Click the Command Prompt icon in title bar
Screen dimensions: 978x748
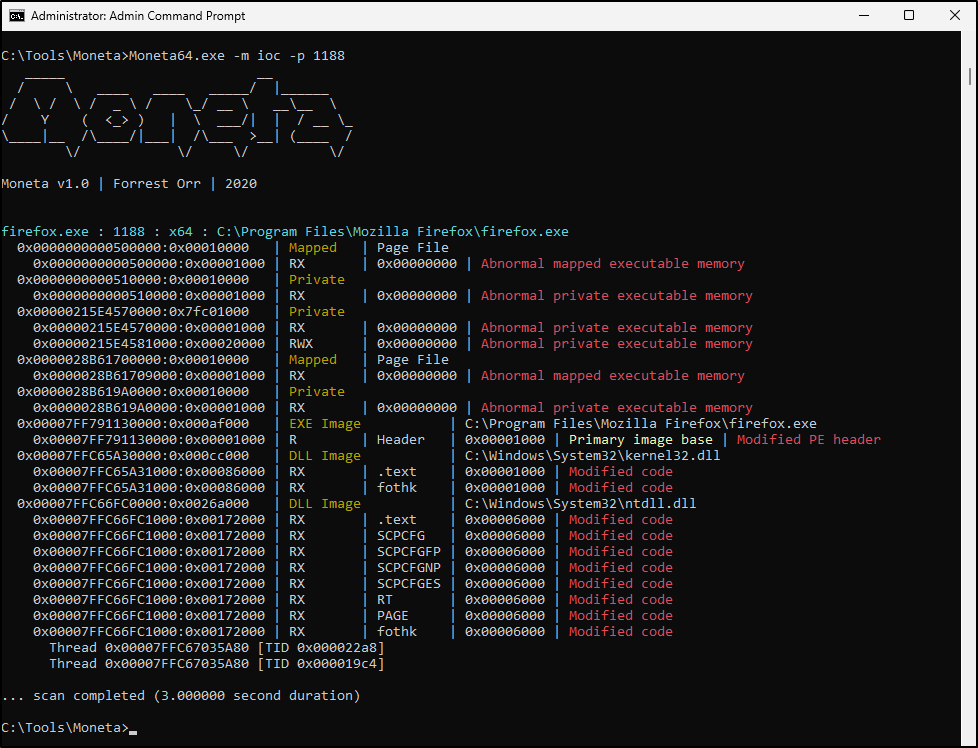click(x=16, y=16)
